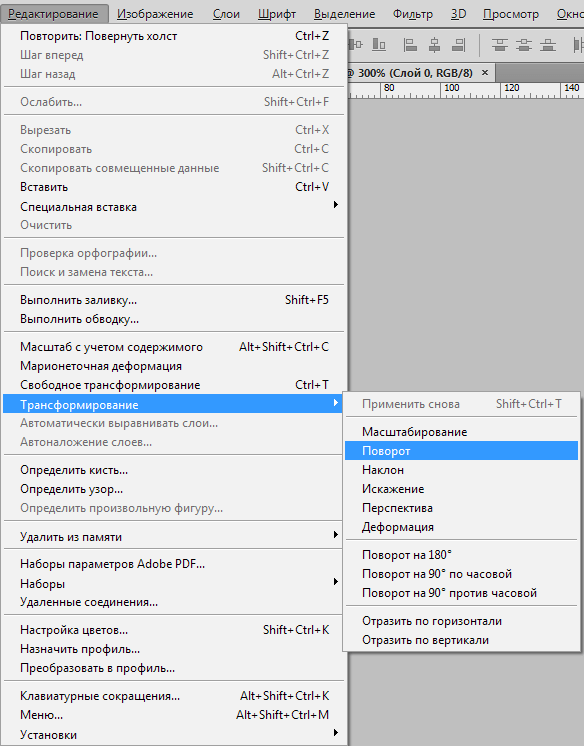Open the Изображение menu
Image resolution: width=584 pixels, height=746 pixels.
pyautogui.click(x=155, y=14)
